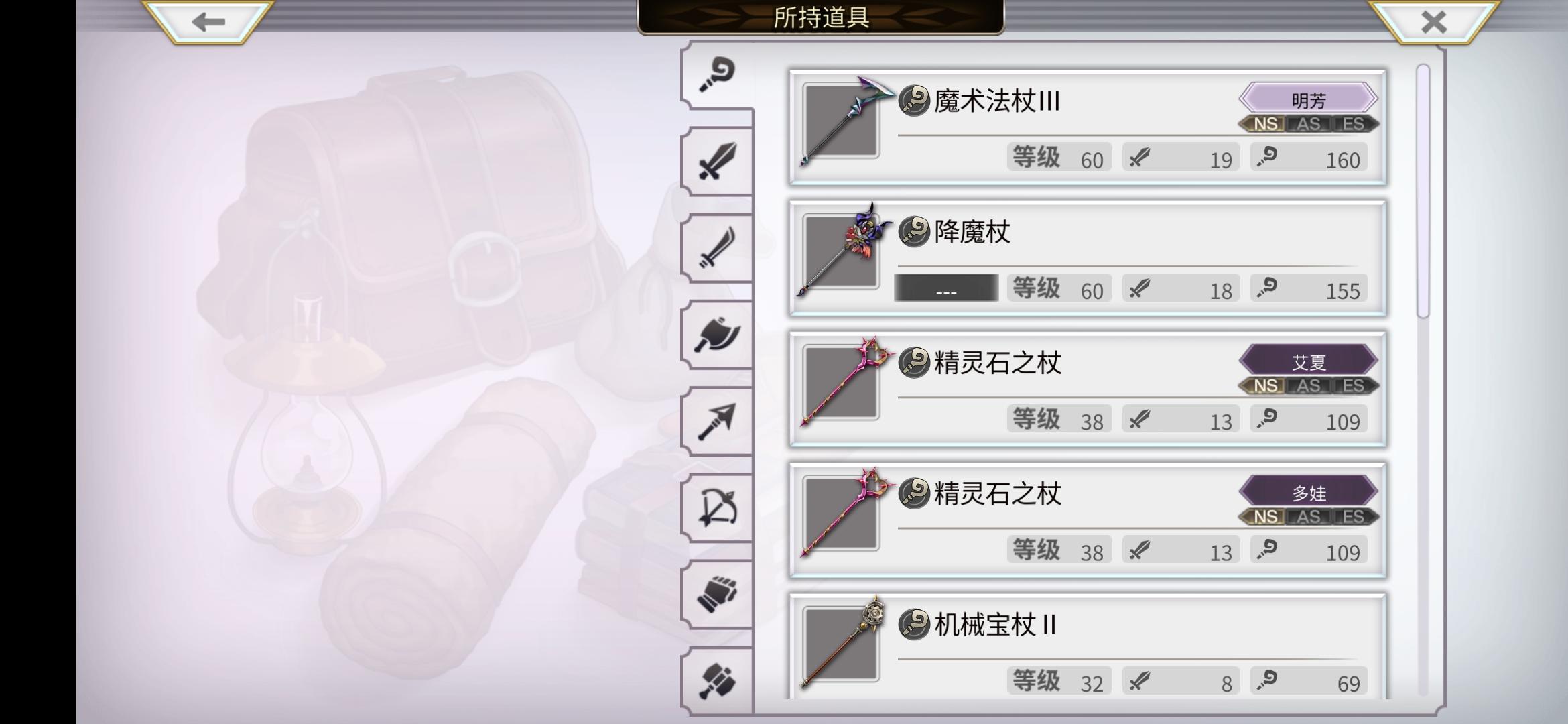Click the item list scrollbar thumb
This screenshot has height=724, width=1568.
tap(1423, 191)
